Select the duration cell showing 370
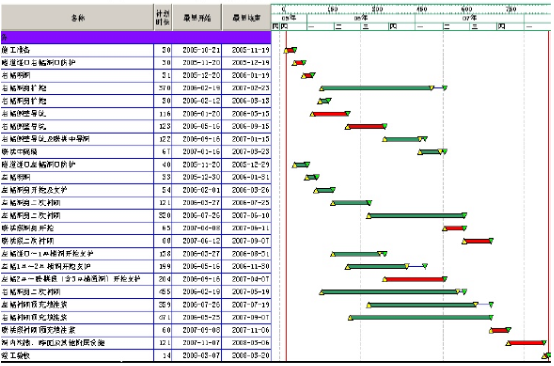 pyautogui.click(x=163, y=88)
